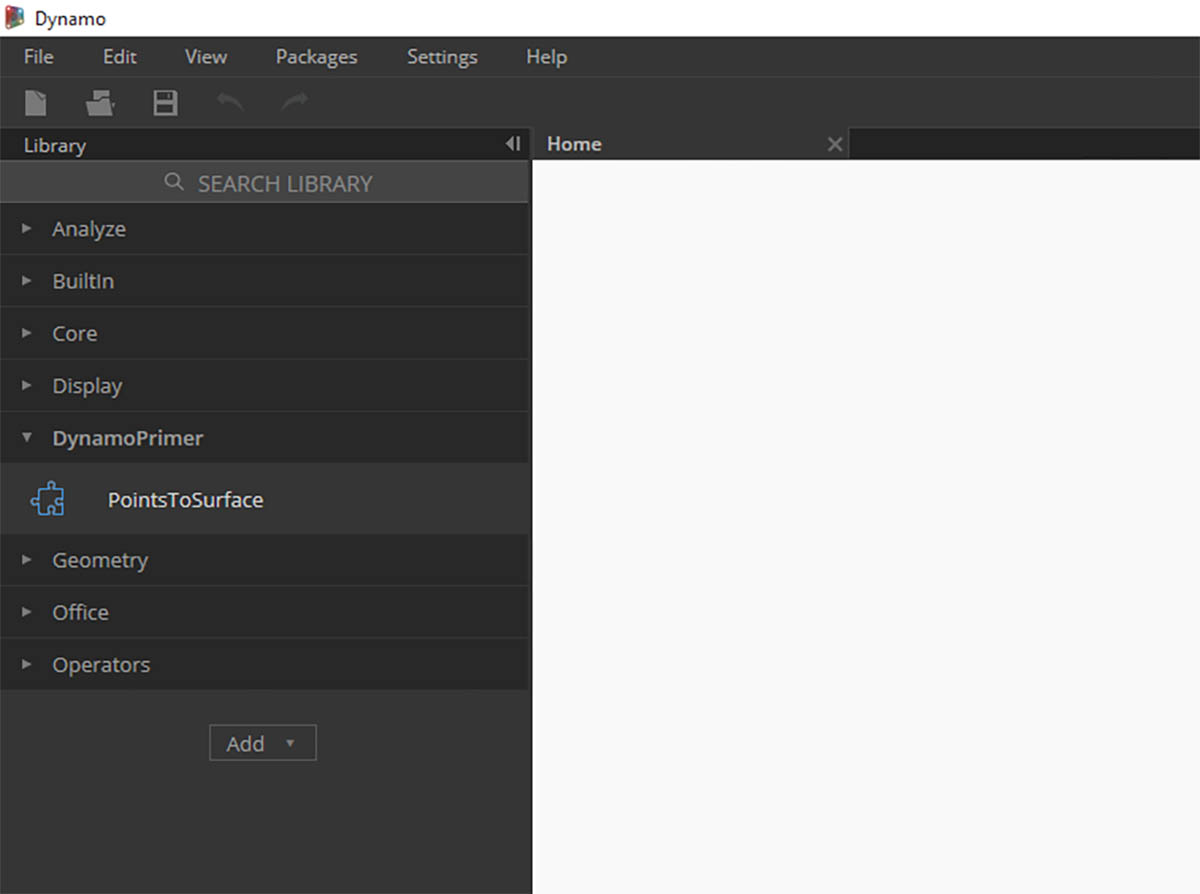Open the Add dropdown button
This screenshot has height=894, width=1200.
click(x=262, y=743)
